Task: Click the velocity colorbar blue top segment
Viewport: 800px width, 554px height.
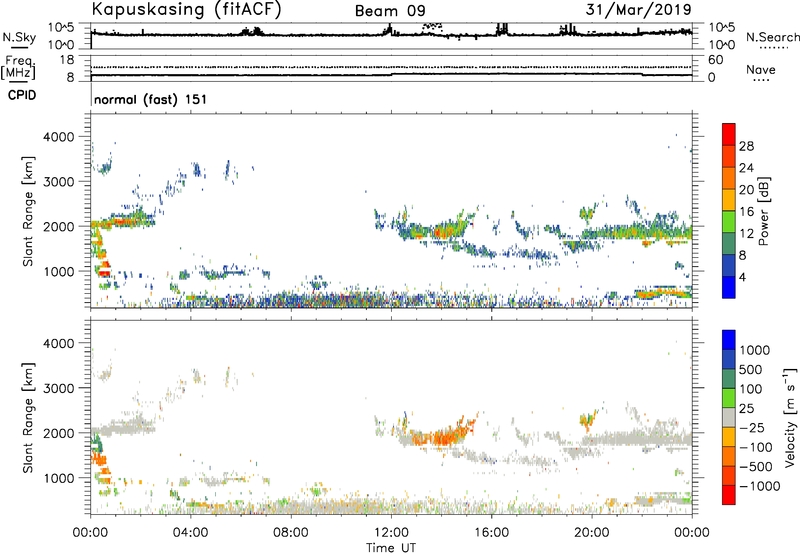Action: click(729, 340)
